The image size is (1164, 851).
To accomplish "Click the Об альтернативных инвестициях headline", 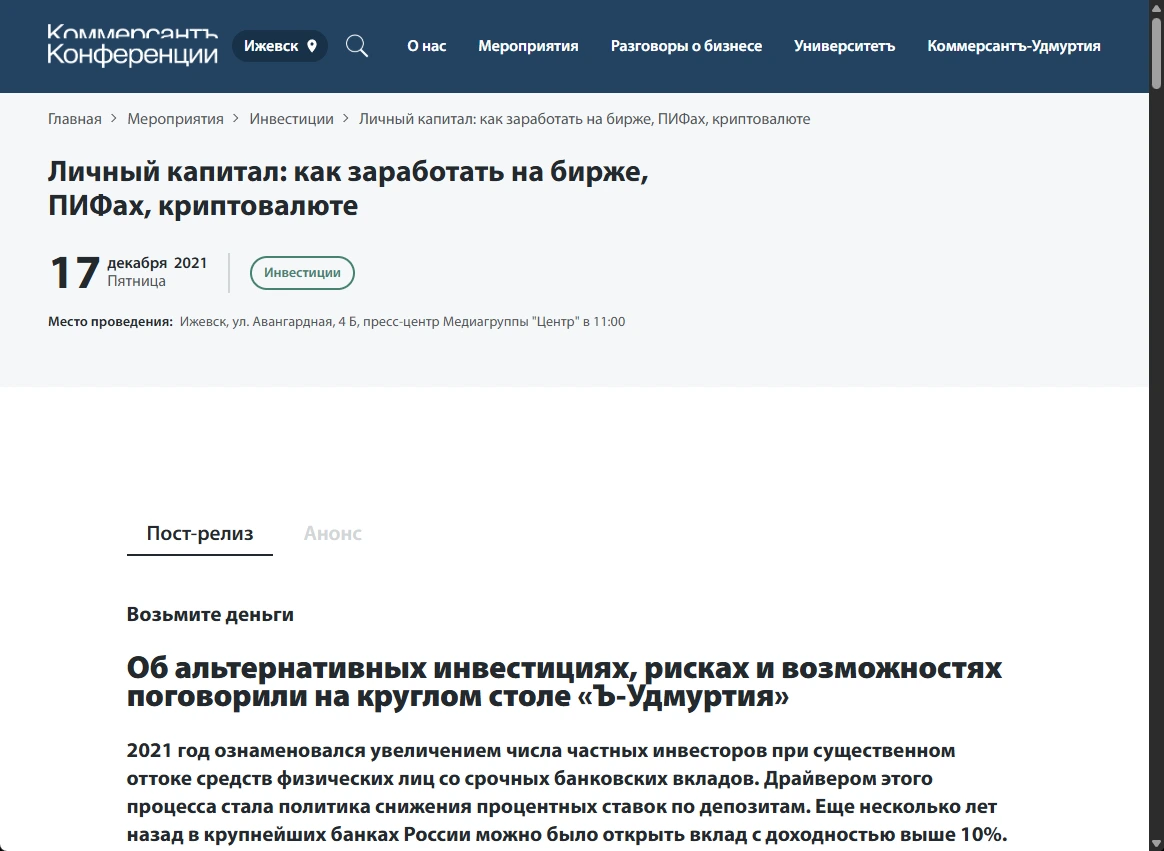I will click(x=564, y=682).
